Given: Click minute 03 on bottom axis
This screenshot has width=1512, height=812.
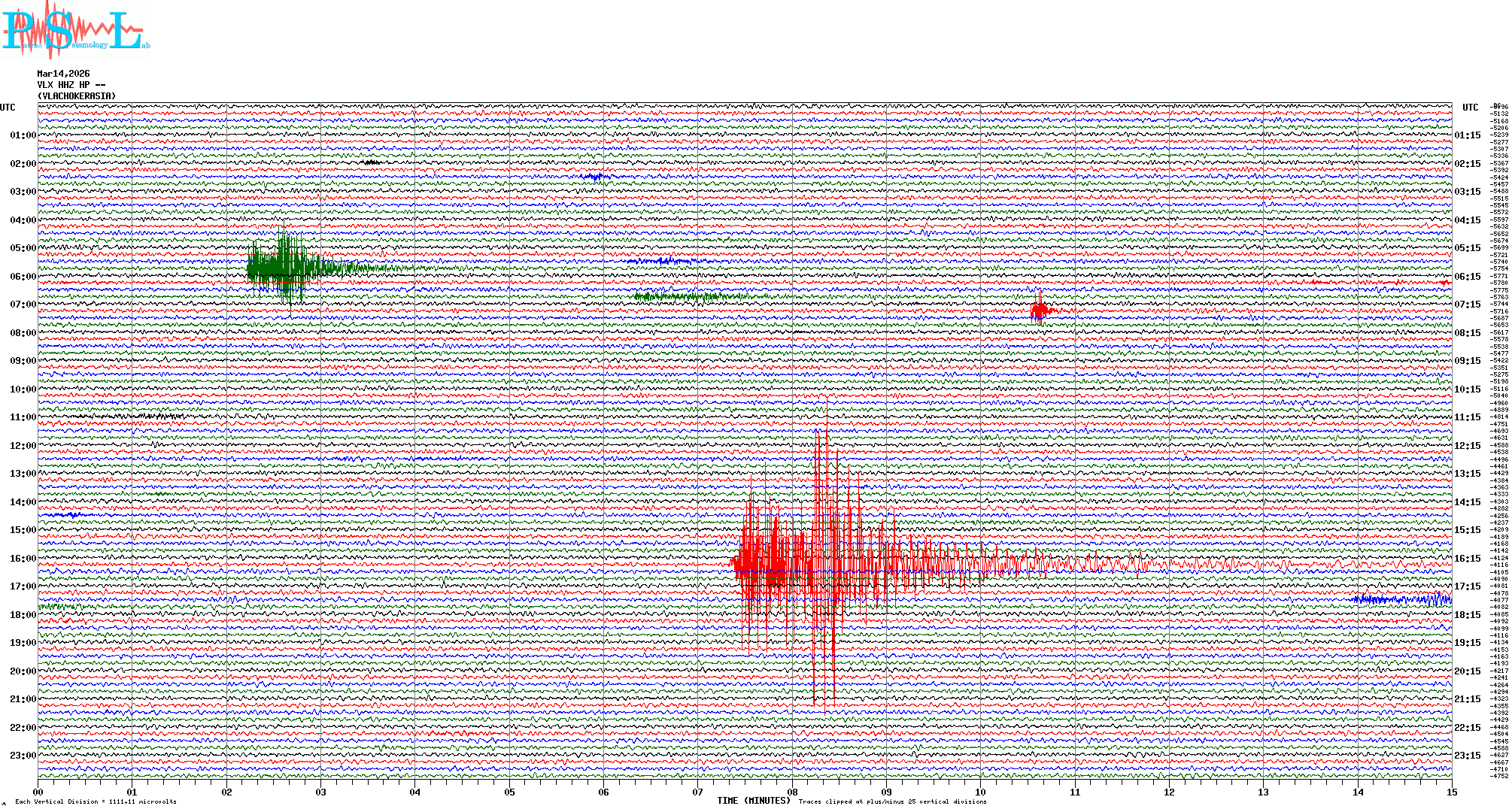Looking at the screenshot, I should point(320,792).
